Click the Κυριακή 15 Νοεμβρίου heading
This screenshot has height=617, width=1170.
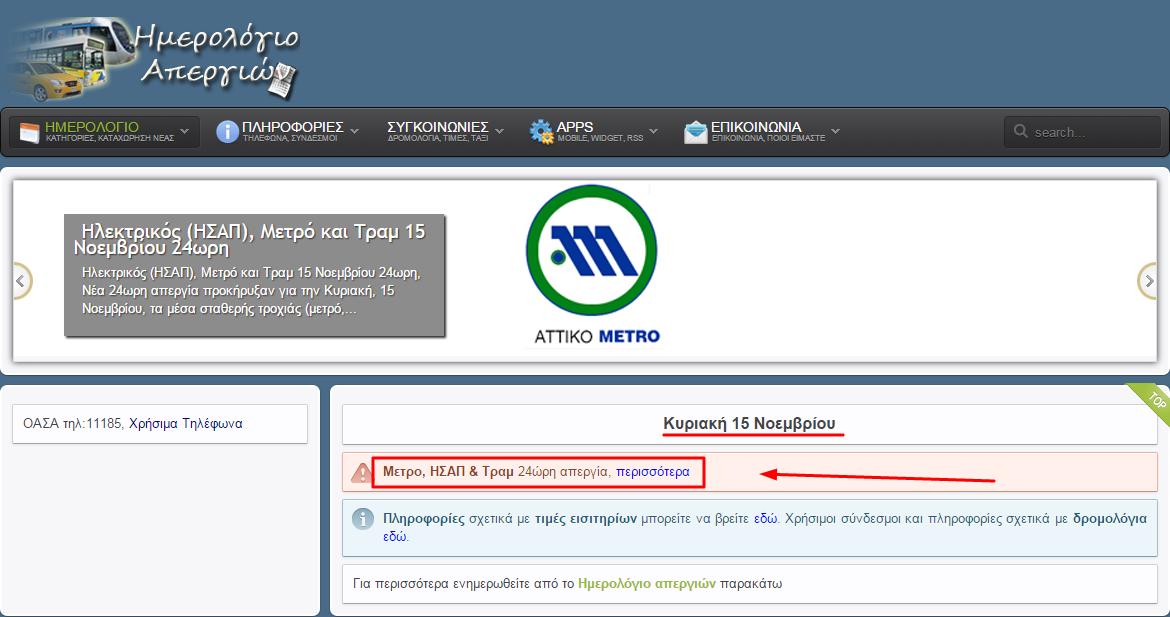pyautogui.click(x=749, y=423)
